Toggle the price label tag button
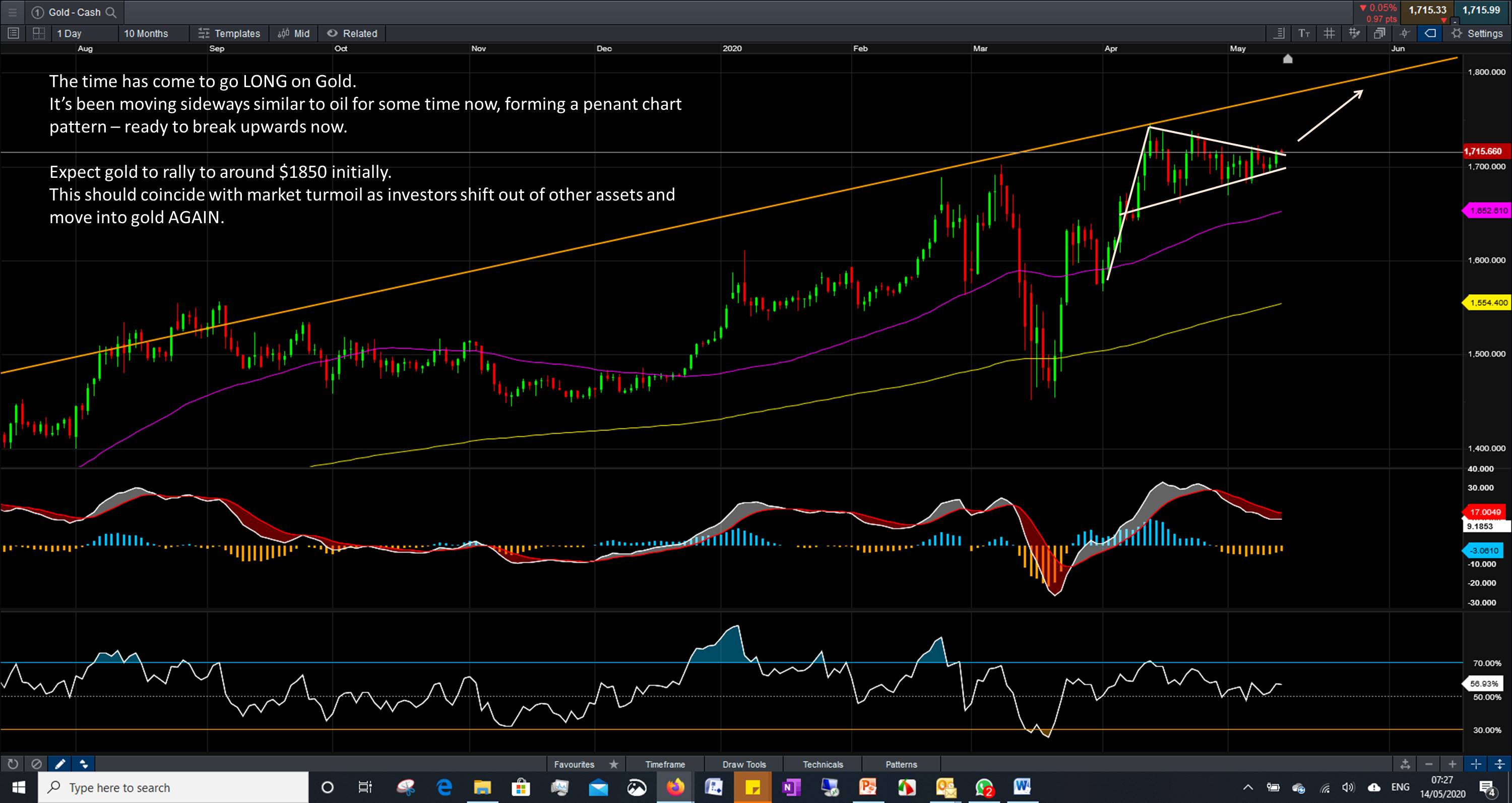Image resolution: width=1512 pixels, height=803 pixels. [x=1430, y=33]
